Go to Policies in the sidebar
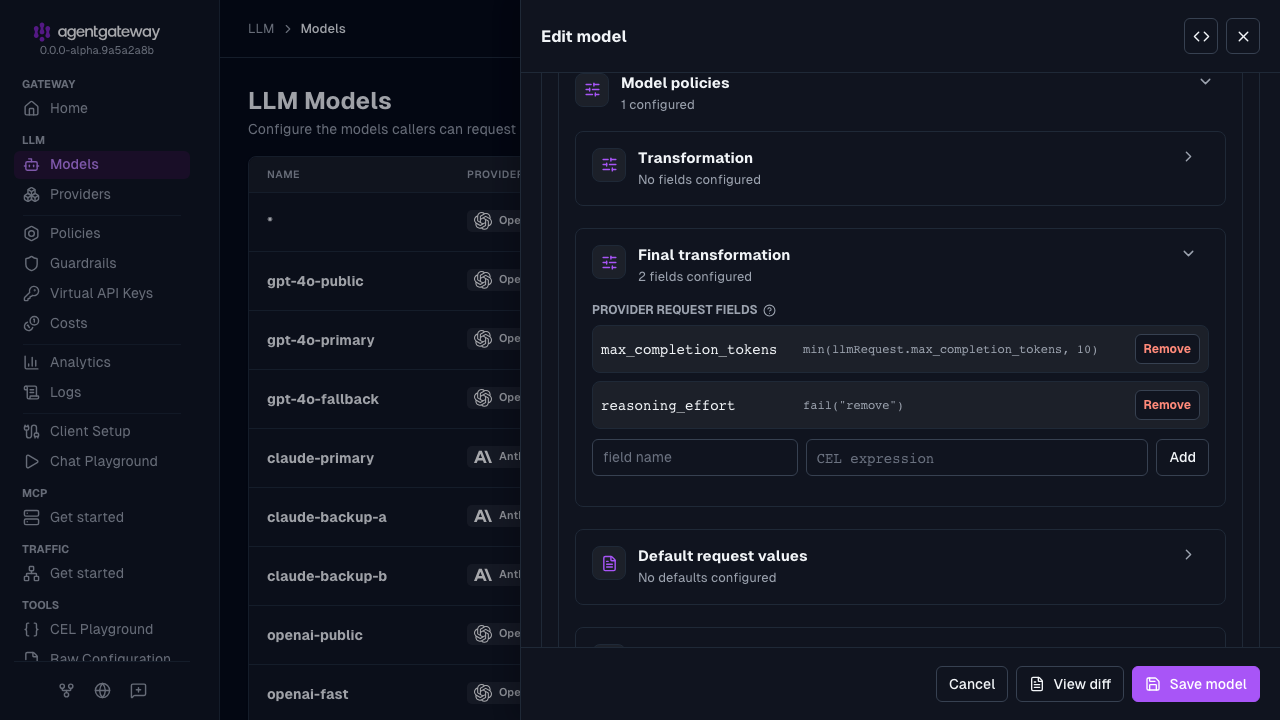Viewport: 1280px width, 720px height. [102, 233]
